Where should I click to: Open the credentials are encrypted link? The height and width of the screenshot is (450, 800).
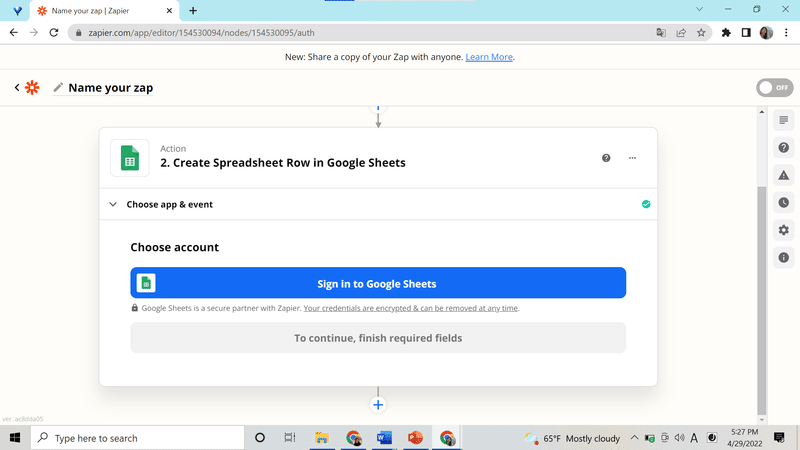pos(411,308)
